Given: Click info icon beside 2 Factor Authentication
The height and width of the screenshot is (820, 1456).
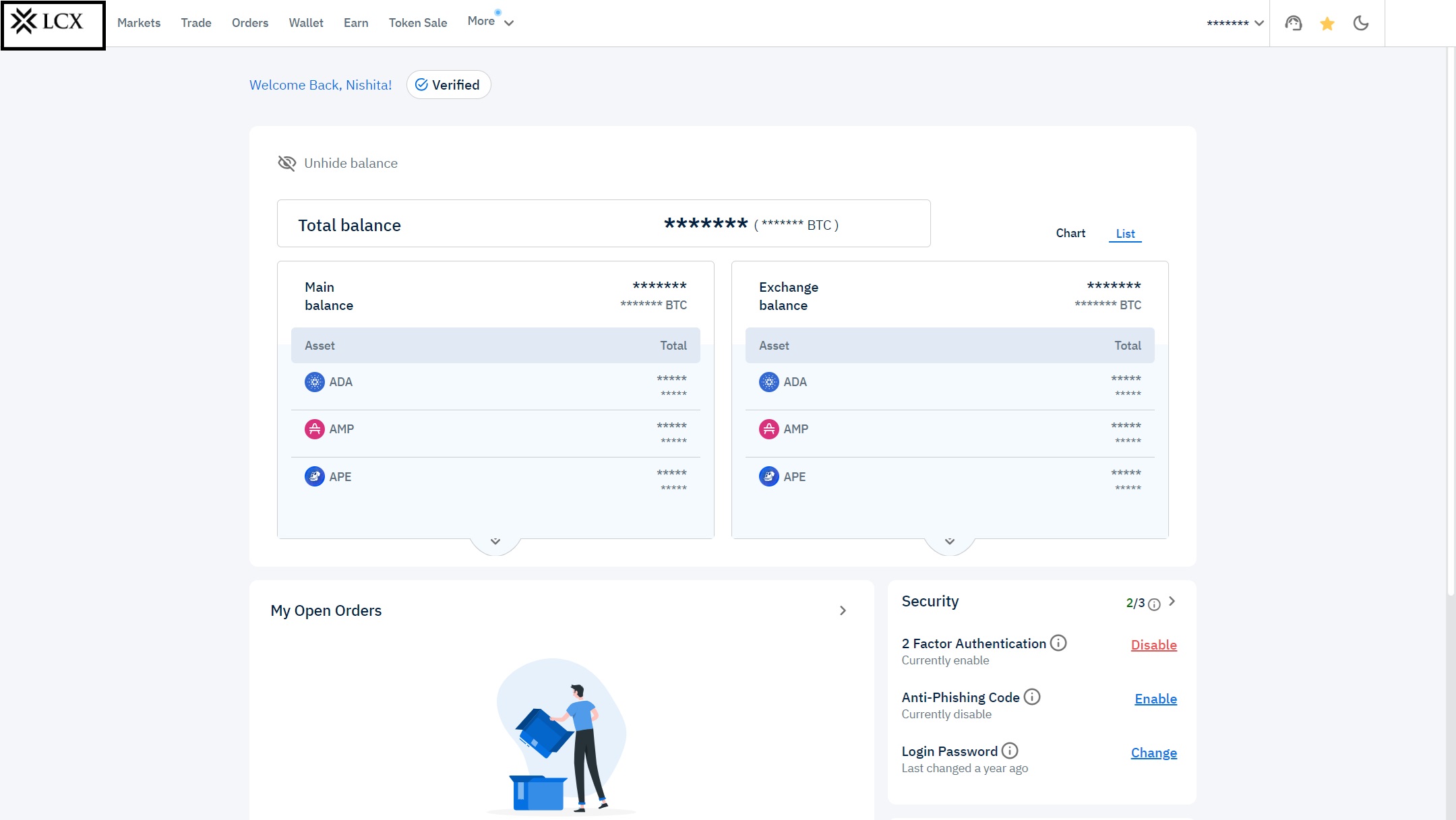Looking at the screenshot, I should point(1058,643).
